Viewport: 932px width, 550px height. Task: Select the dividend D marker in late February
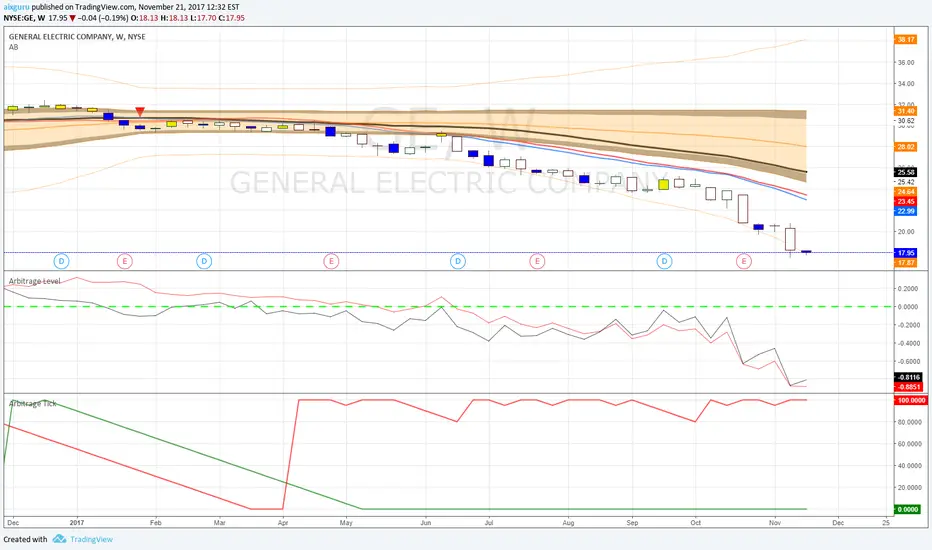pyautogui.click(x=204, y=261)
